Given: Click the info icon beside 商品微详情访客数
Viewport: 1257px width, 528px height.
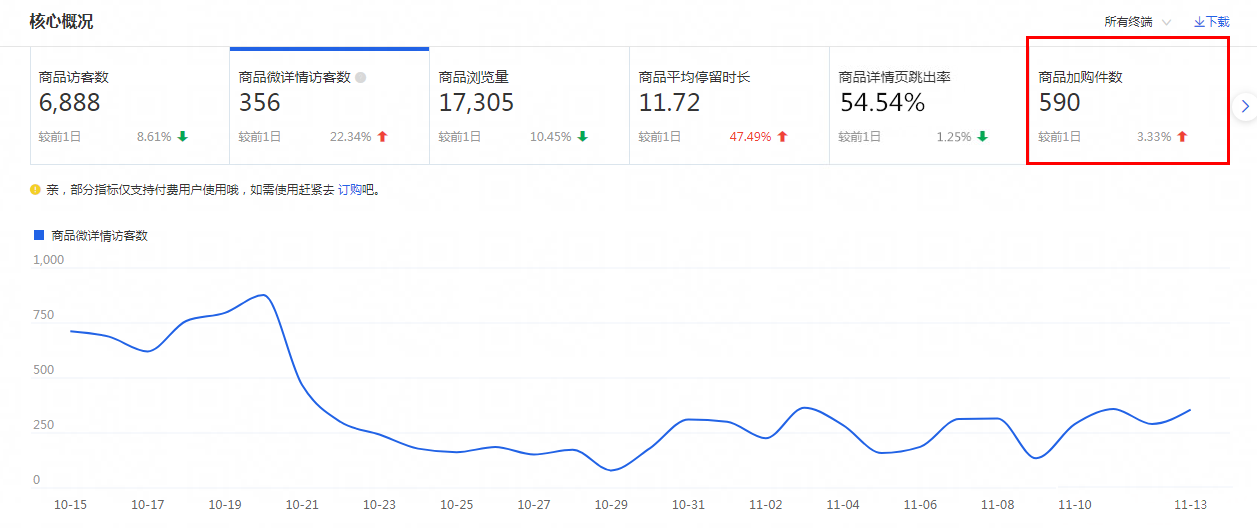Looking at the screenshot, I should tap(361, 77).
